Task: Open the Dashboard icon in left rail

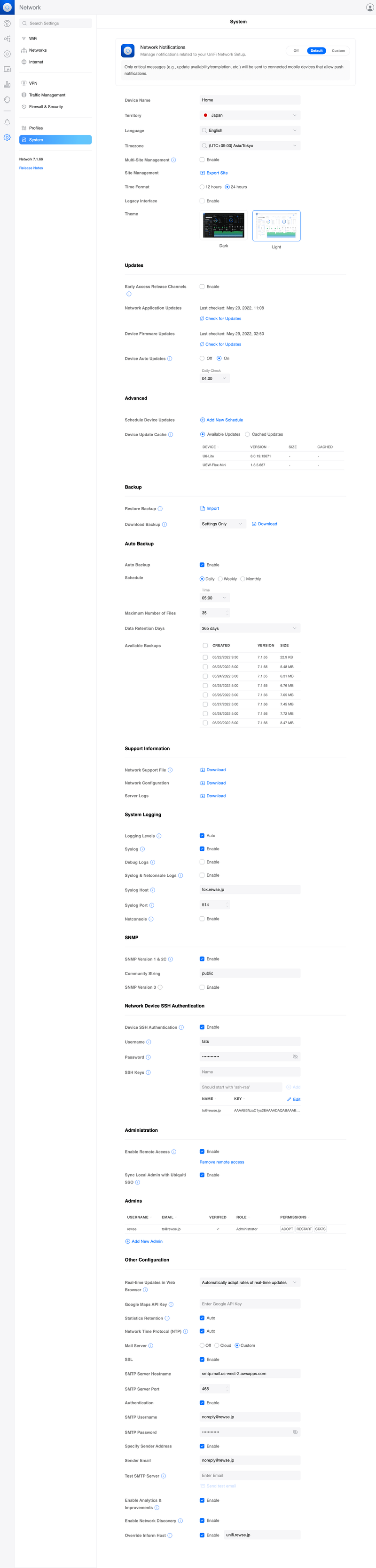Action: pyautogui.click(x=8, y=24)
